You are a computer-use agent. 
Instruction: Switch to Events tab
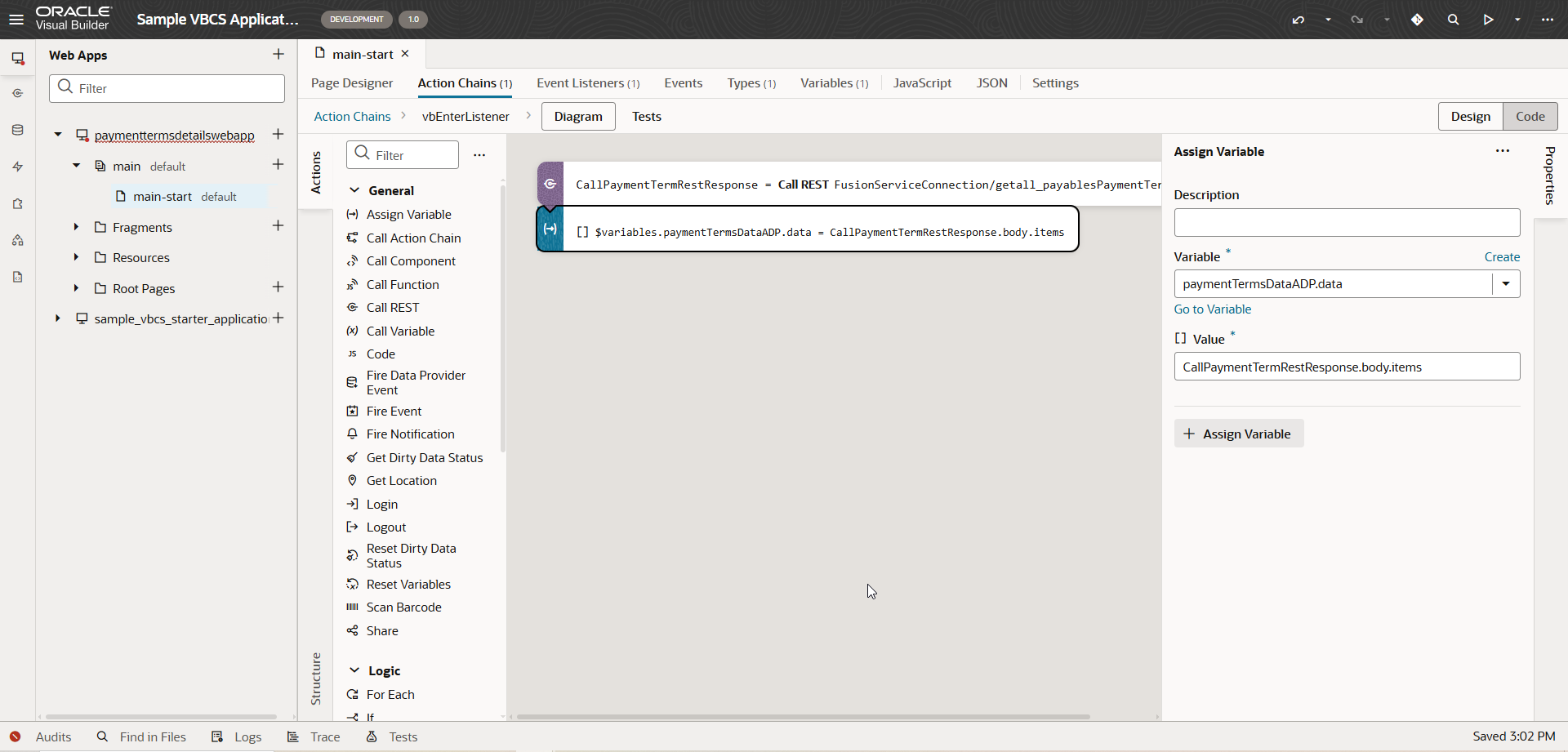pyautogui.click(x=683, y=83)
